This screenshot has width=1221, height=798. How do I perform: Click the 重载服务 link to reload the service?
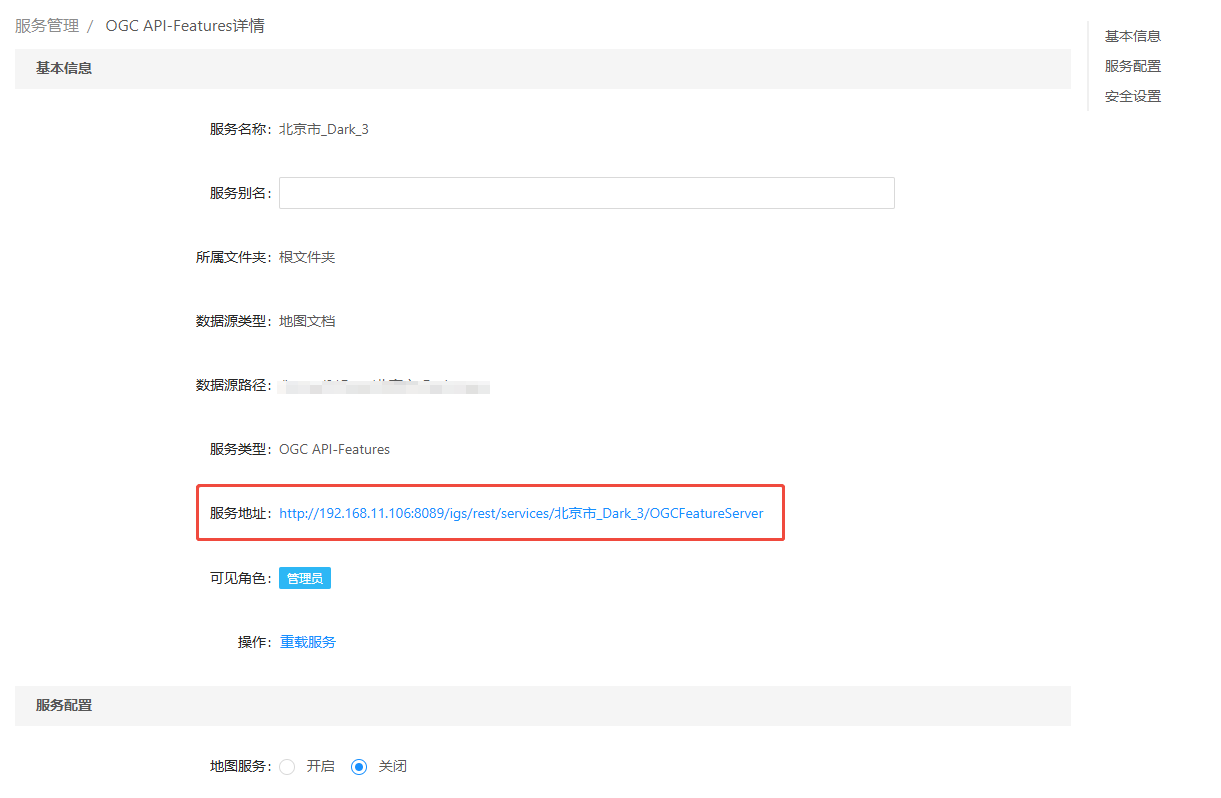(308, 642)
